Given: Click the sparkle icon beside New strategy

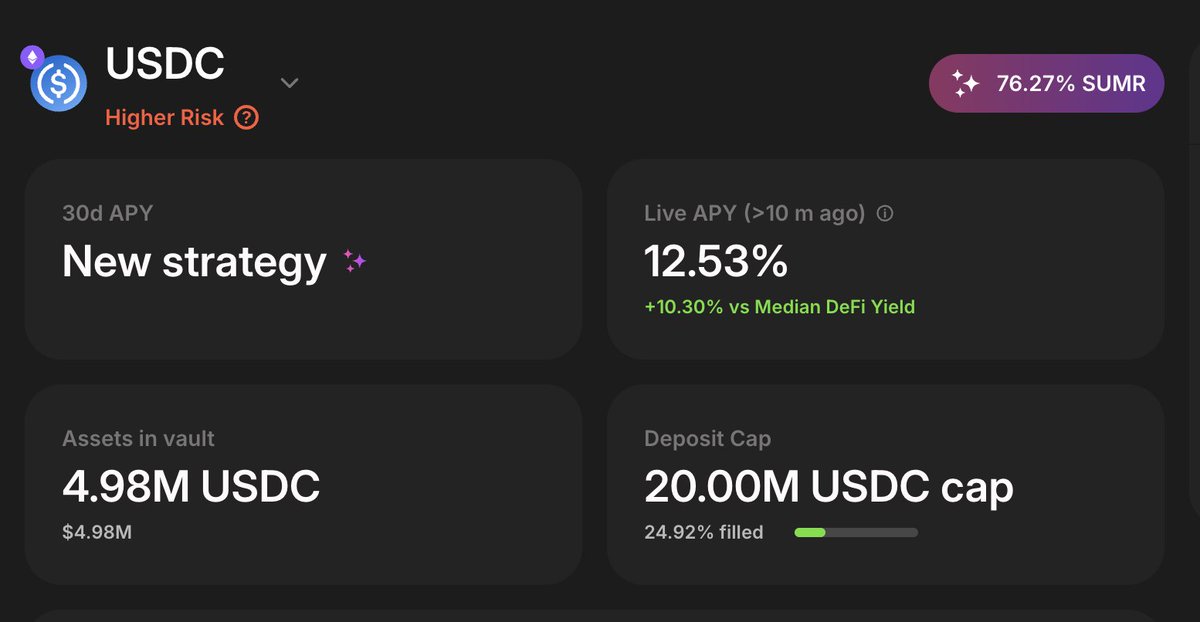Looking at the screenshot, I should pos(354,262).
